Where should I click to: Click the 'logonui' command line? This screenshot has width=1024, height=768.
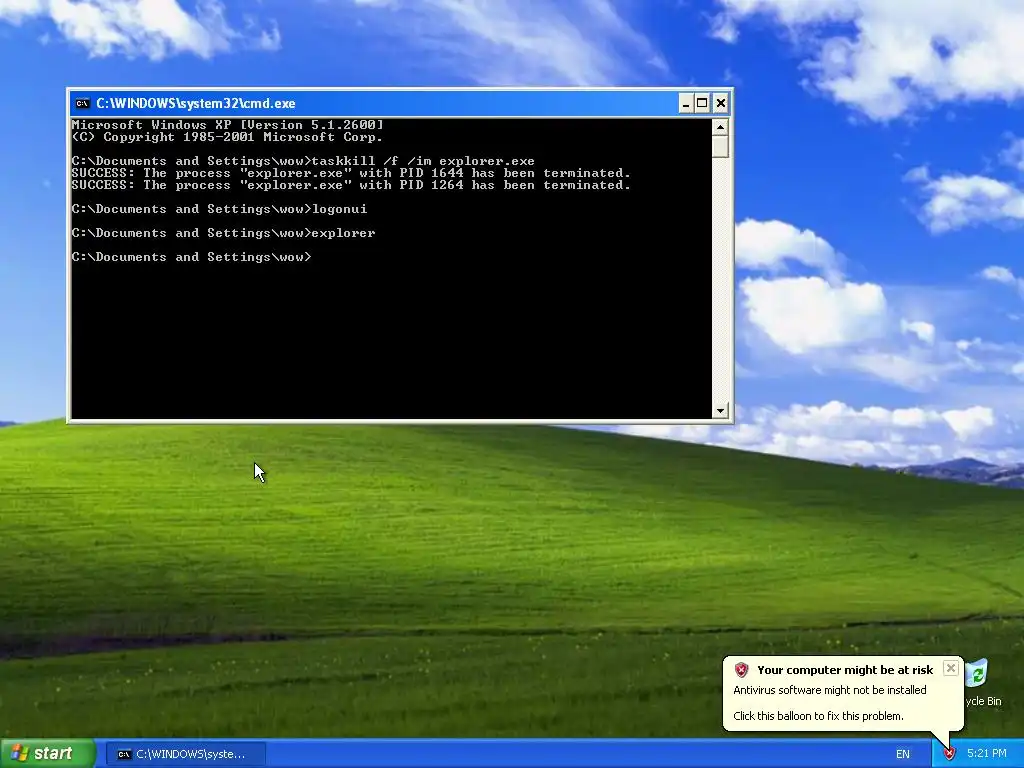coord(219,209)
